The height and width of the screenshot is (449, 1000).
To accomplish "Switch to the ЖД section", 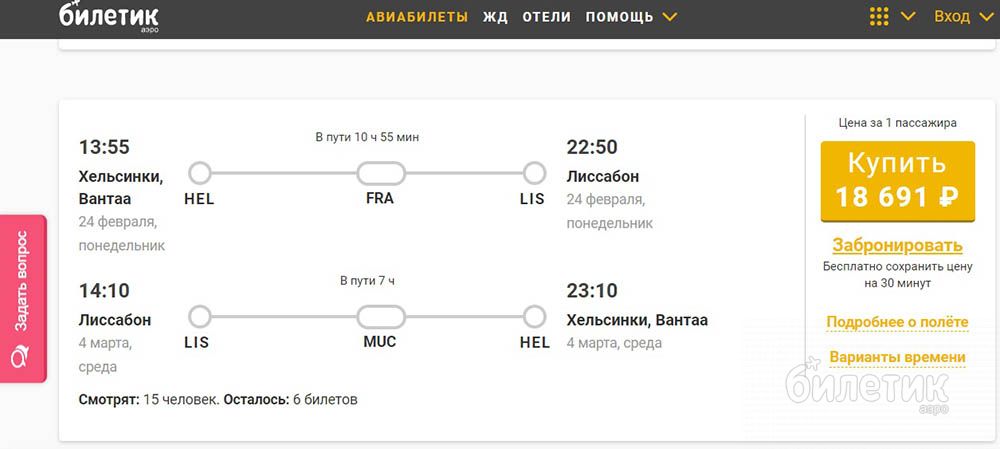I will pyautogui.click(x=495, y=17).
